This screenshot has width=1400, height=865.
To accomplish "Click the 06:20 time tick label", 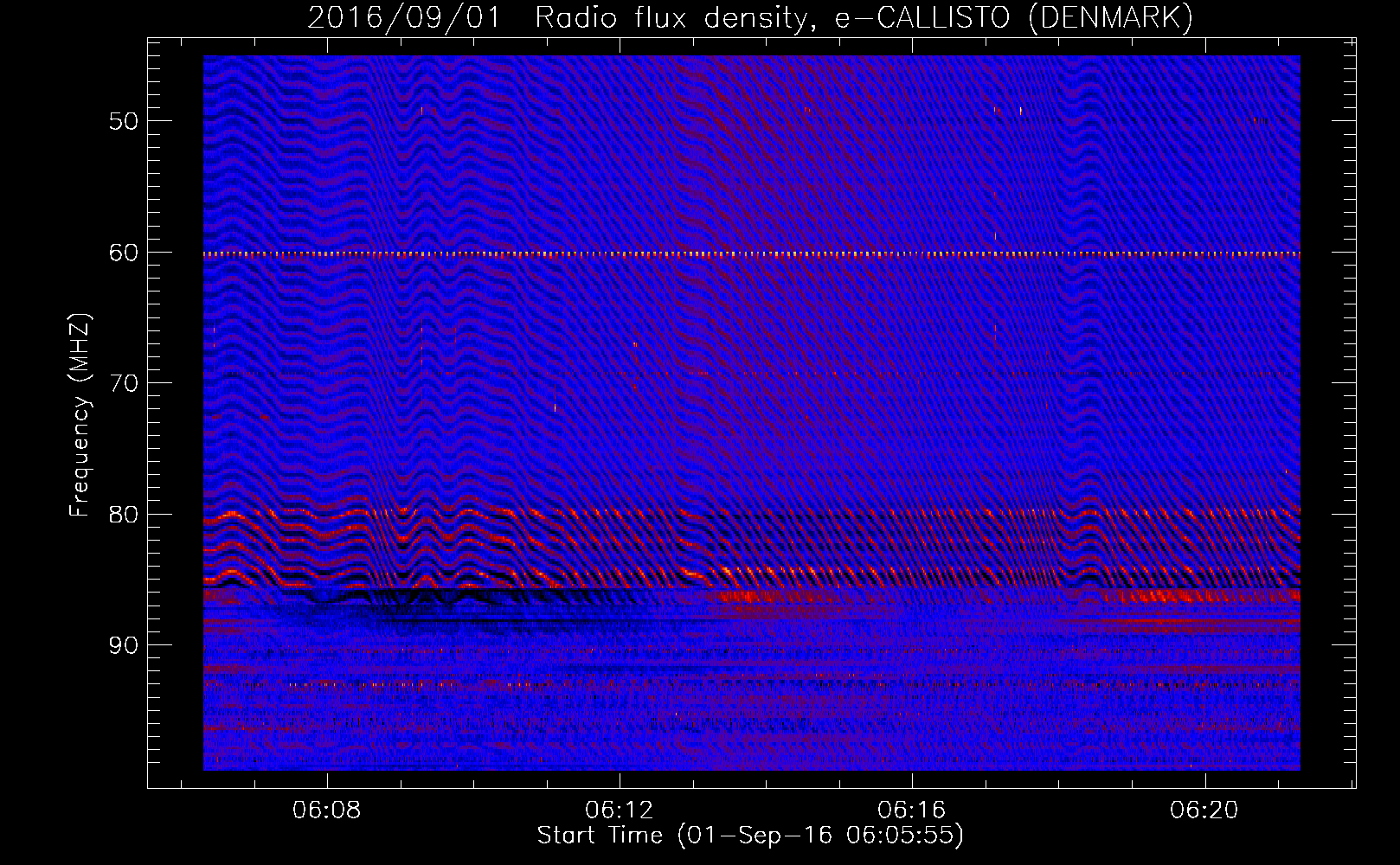I will 1204,811.
